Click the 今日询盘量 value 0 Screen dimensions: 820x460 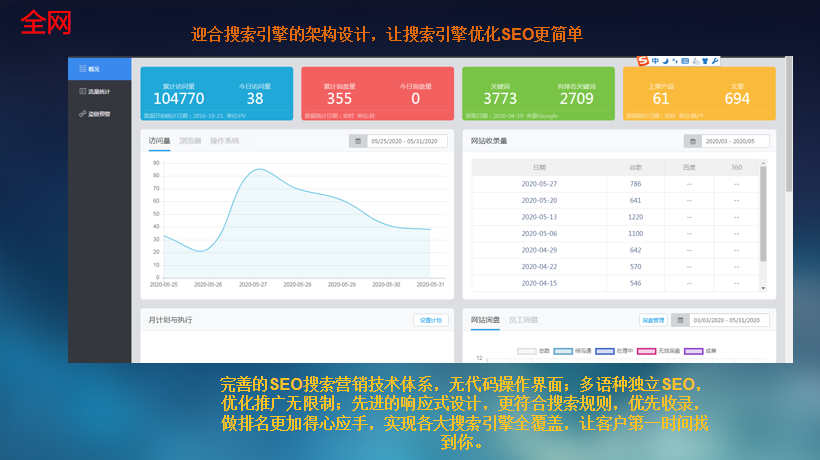tap(416, 99)
